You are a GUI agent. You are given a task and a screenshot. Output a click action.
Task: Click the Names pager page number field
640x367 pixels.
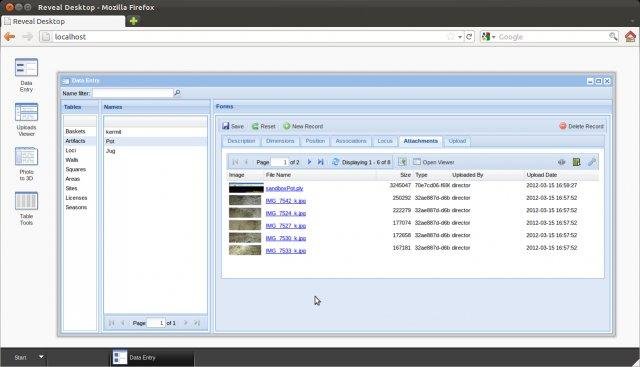pyautogui.click(x=156, y=323)
